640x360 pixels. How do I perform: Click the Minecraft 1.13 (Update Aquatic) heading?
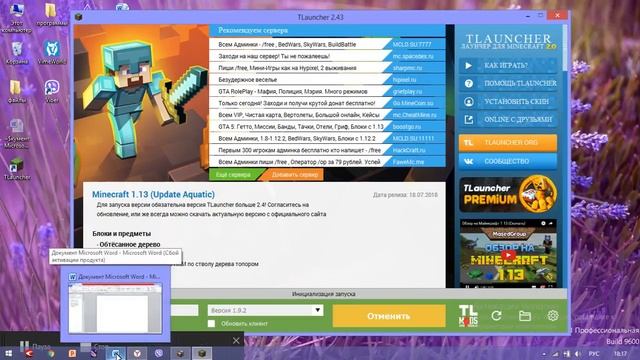coord(153,195)
